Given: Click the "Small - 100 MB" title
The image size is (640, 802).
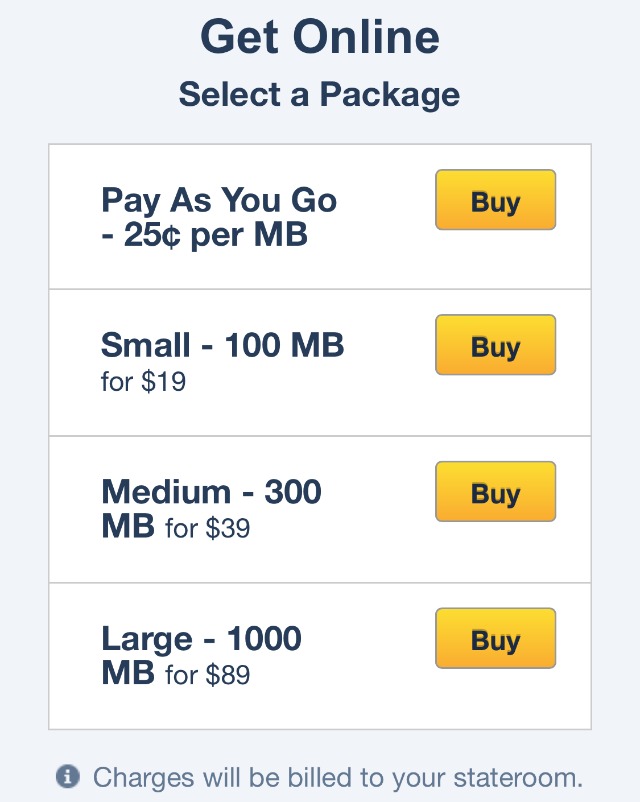Looking at the screenshot, I should [x=223, y=345].
